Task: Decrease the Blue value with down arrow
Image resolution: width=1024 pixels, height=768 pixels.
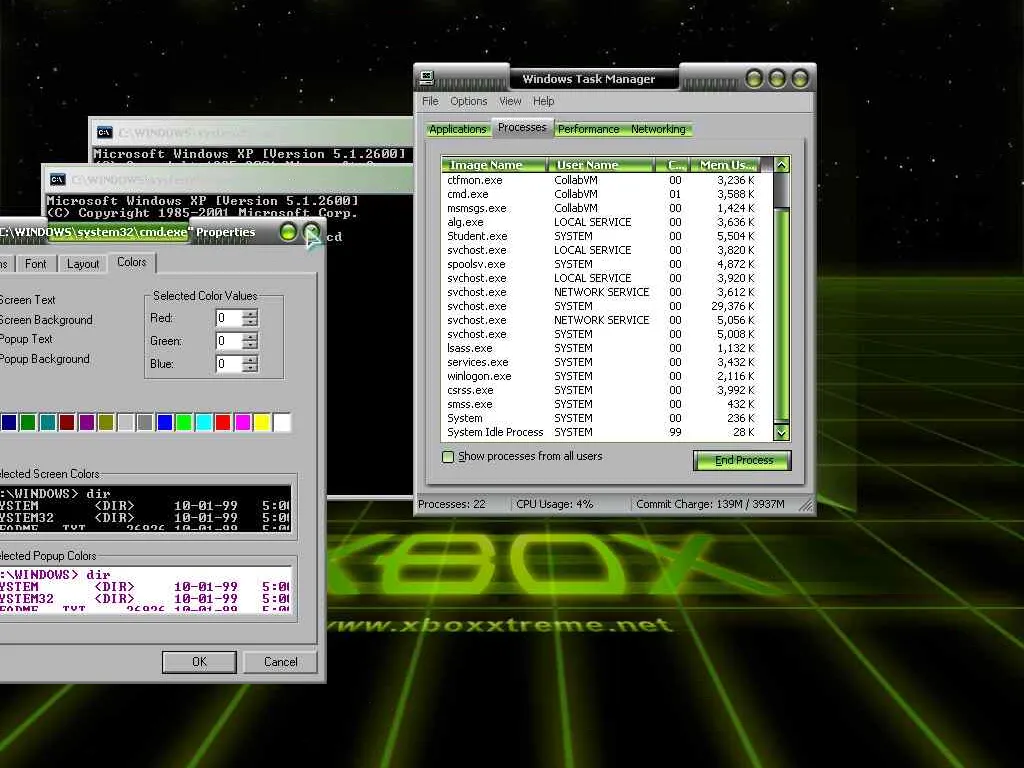Action: click(250, 368)
